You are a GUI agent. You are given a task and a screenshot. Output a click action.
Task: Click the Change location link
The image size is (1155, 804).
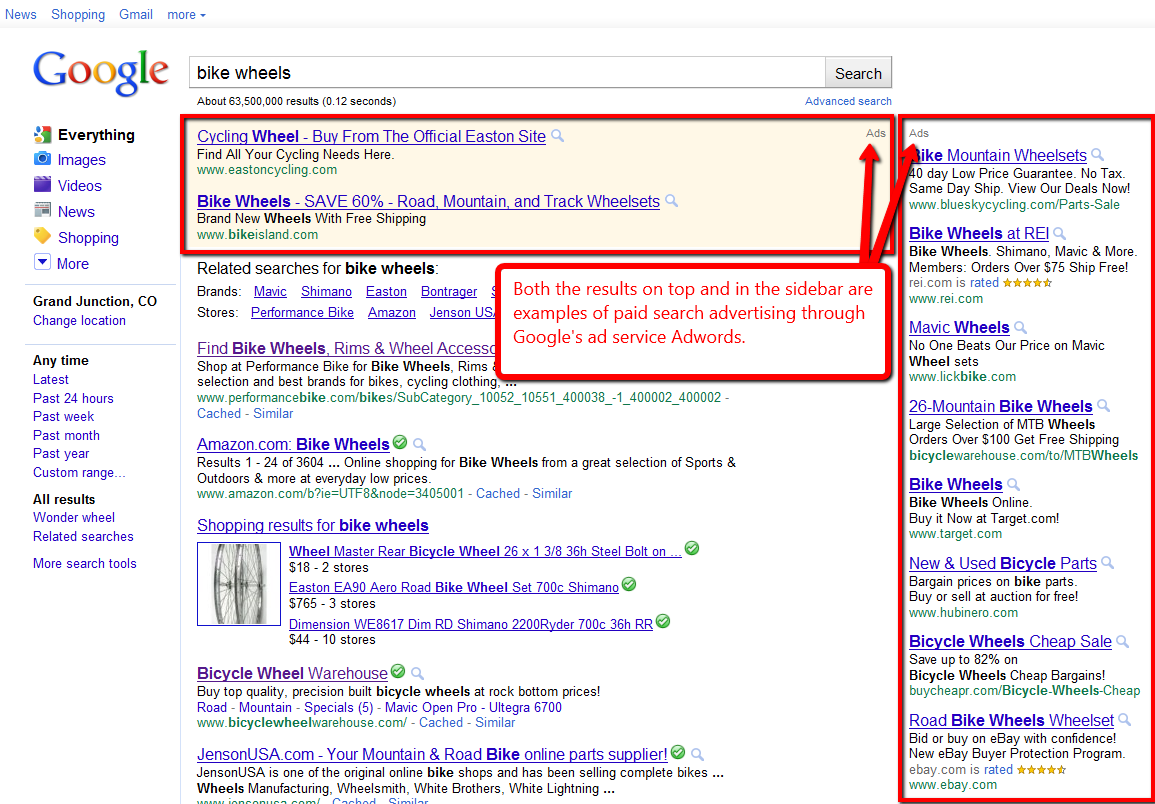(79, 320)
